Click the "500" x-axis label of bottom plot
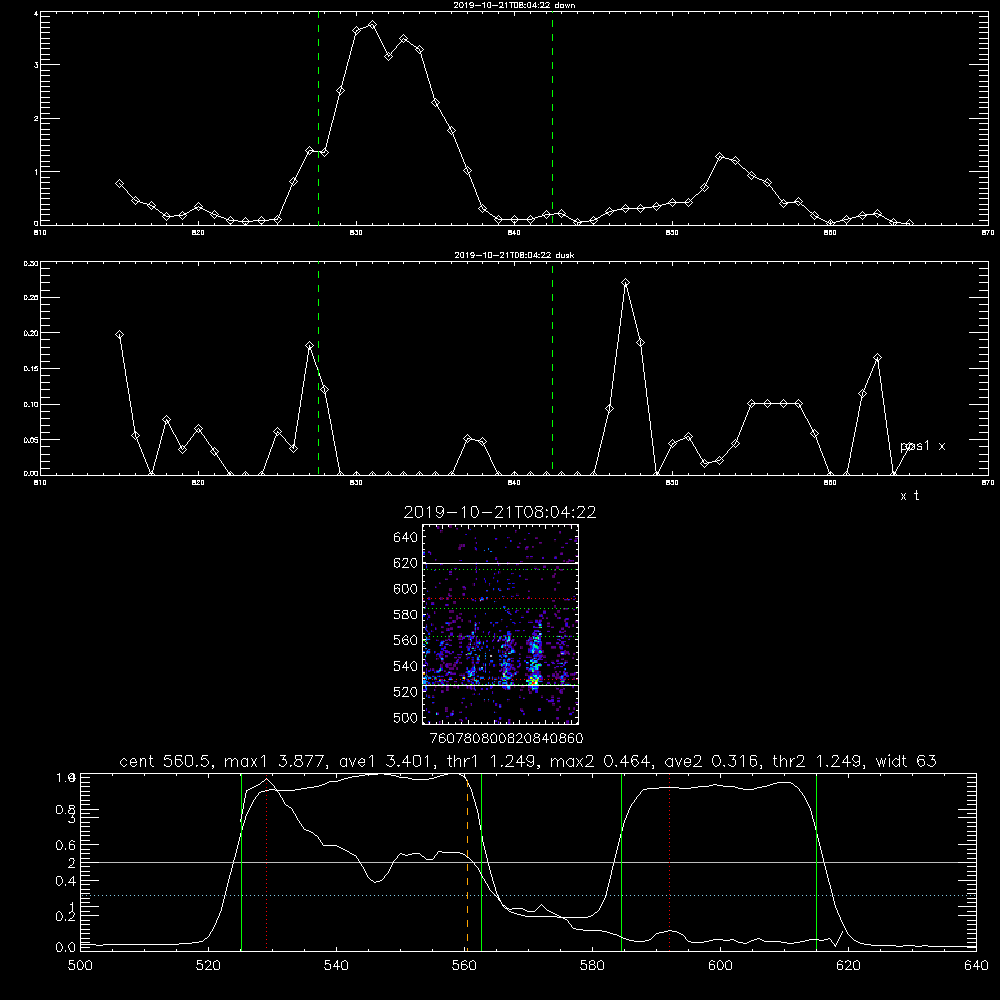The width and height of the screenshot is (1000, 1000). [x=80, y=966]
